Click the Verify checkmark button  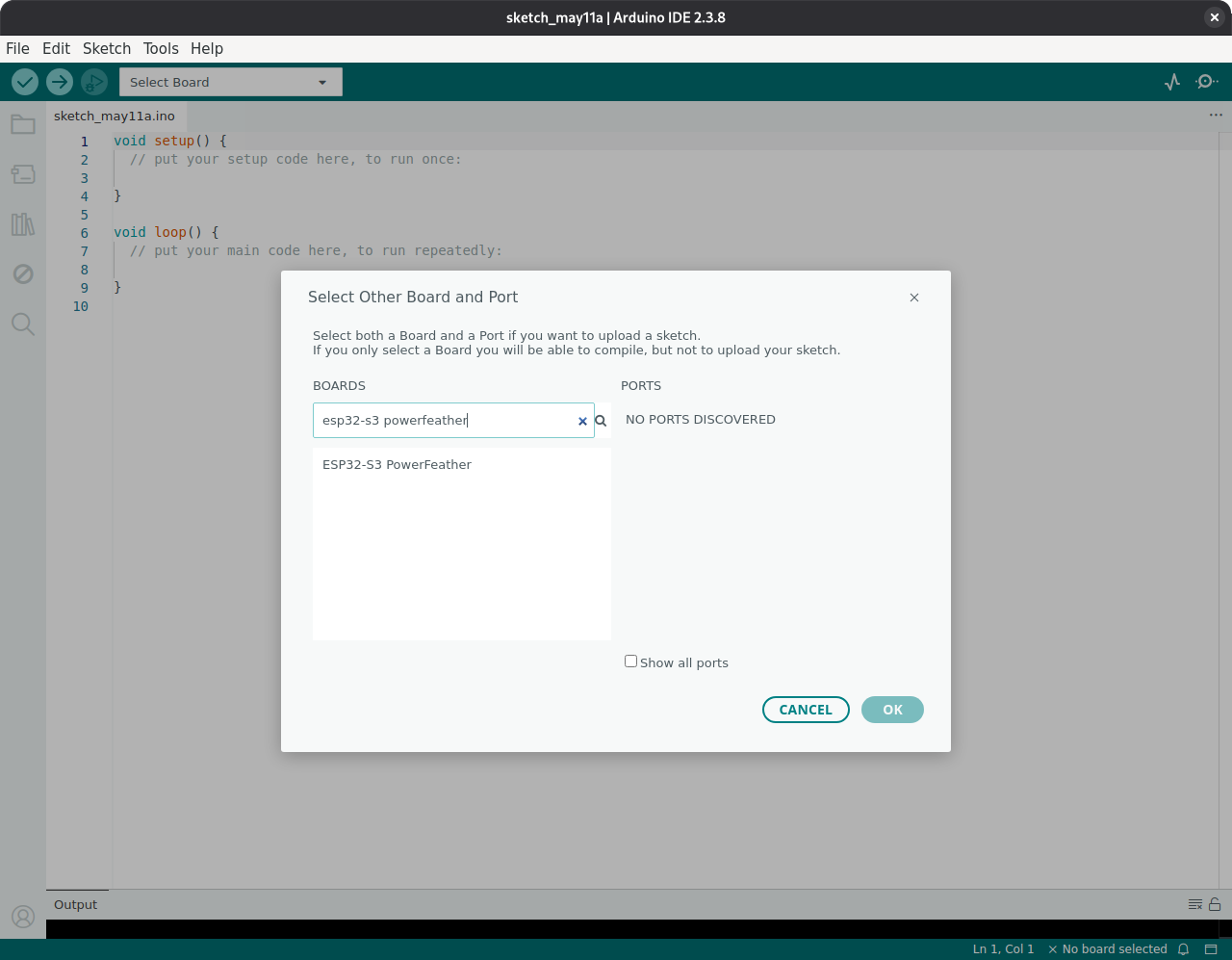click(25, 82)
